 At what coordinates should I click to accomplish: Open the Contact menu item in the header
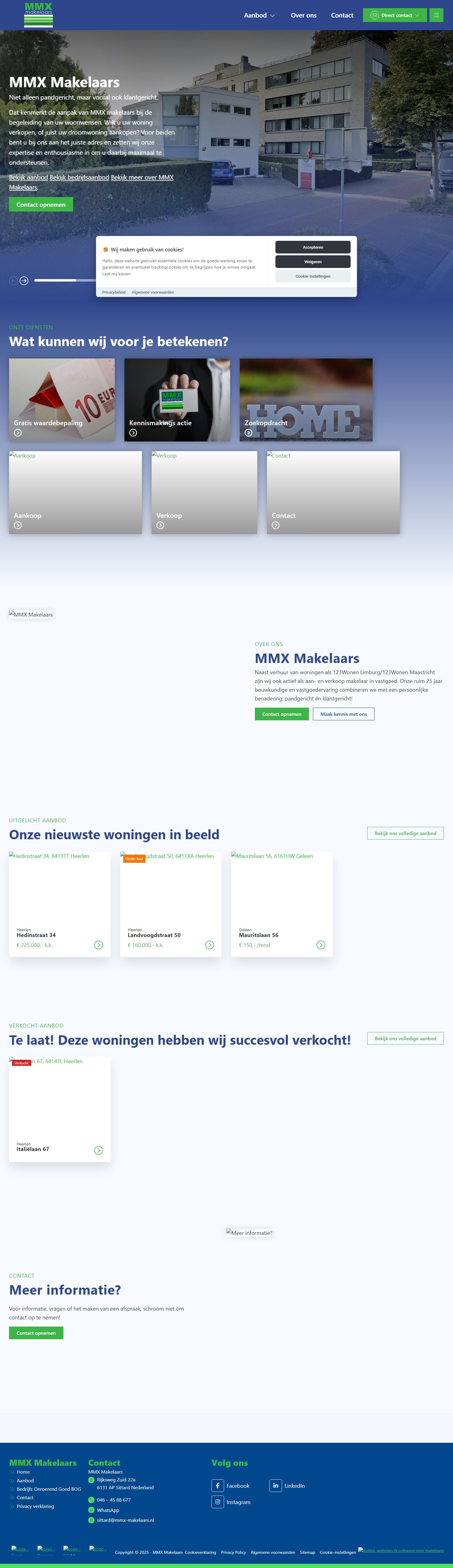click(x=342, y=15)
